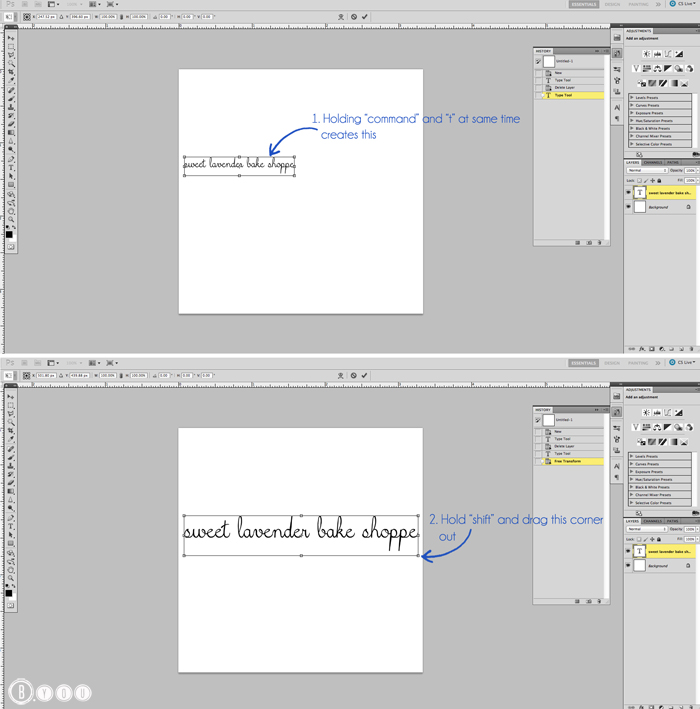Open the blend mode dropdown in lower Layers panel
This screenshot has height=709, width=700.
[647, 529]
